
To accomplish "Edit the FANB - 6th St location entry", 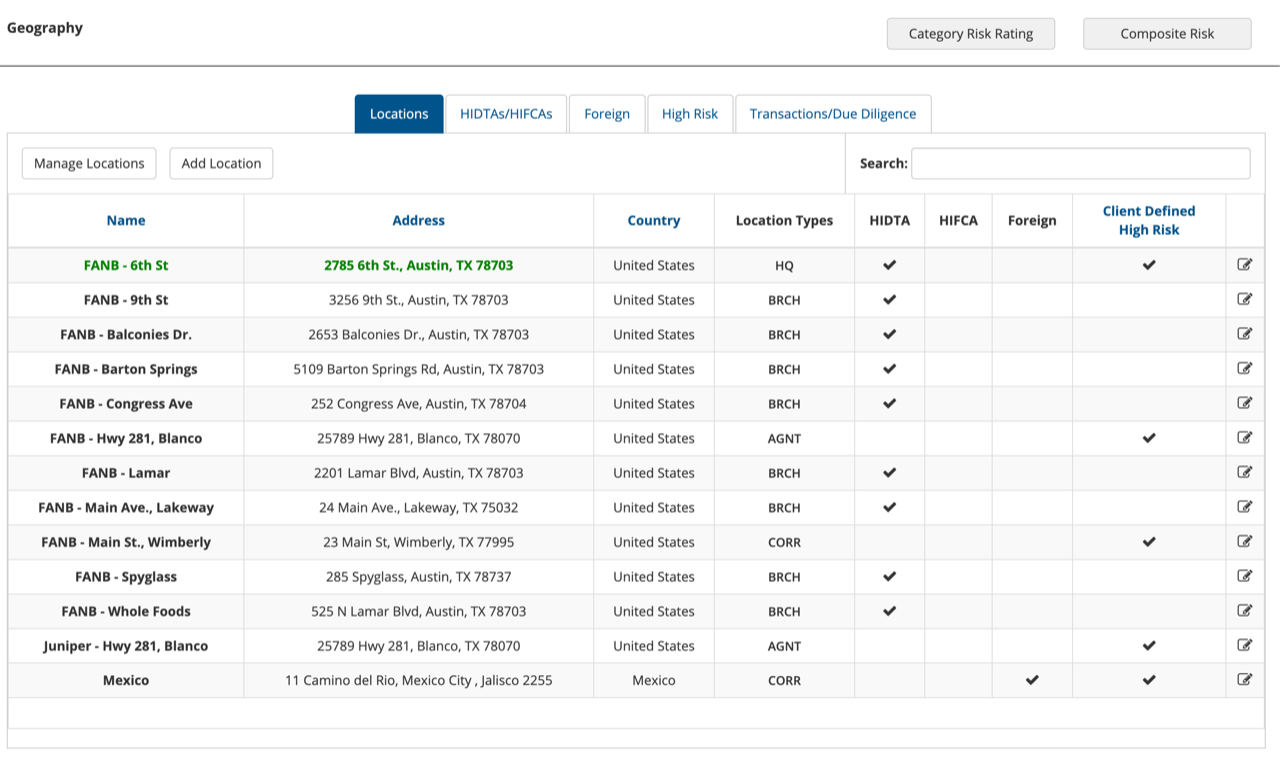I will 1245,265.
